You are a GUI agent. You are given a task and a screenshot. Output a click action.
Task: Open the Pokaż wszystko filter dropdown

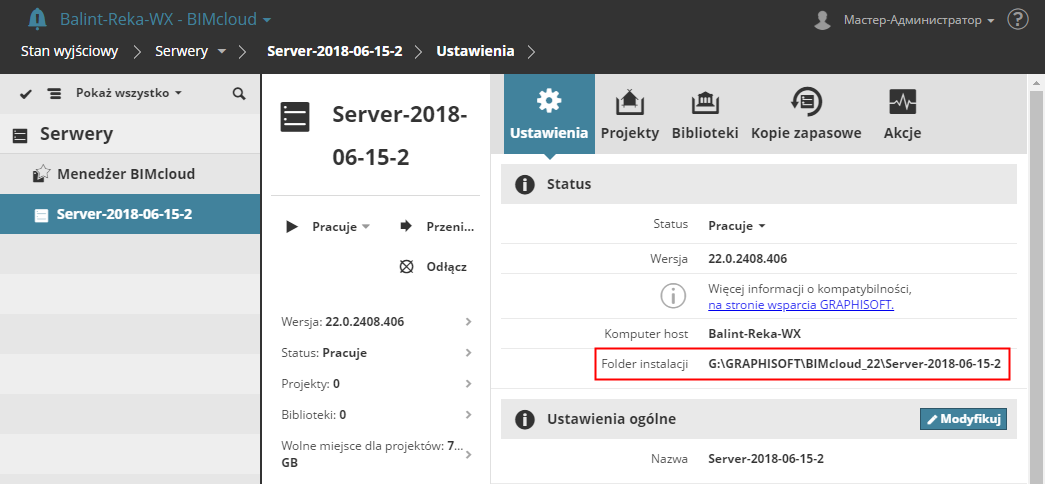pos(129,93)
